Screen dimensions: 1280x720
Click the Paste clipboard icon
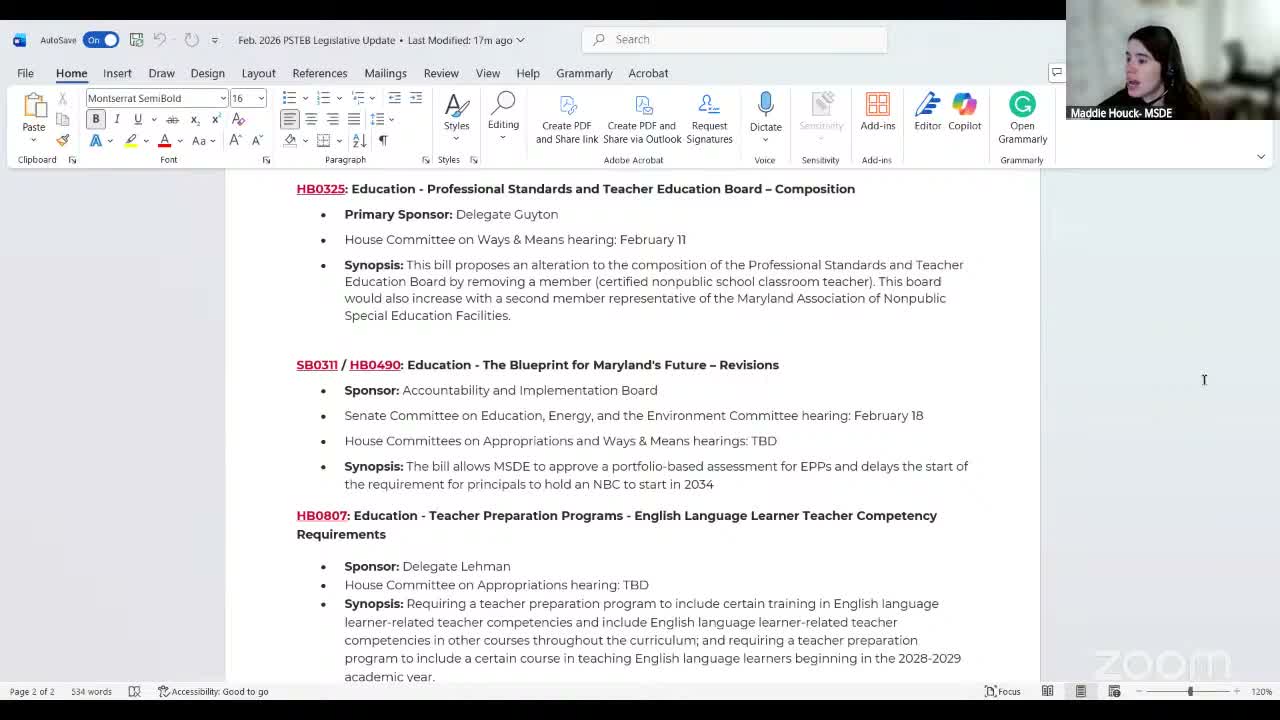coord(34,105)
